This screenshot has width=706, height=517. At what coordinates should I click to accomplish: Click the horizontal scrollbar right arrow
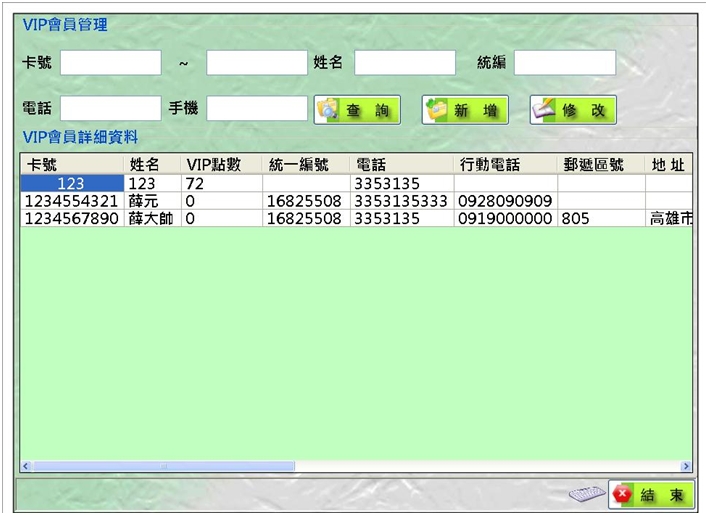686,466
